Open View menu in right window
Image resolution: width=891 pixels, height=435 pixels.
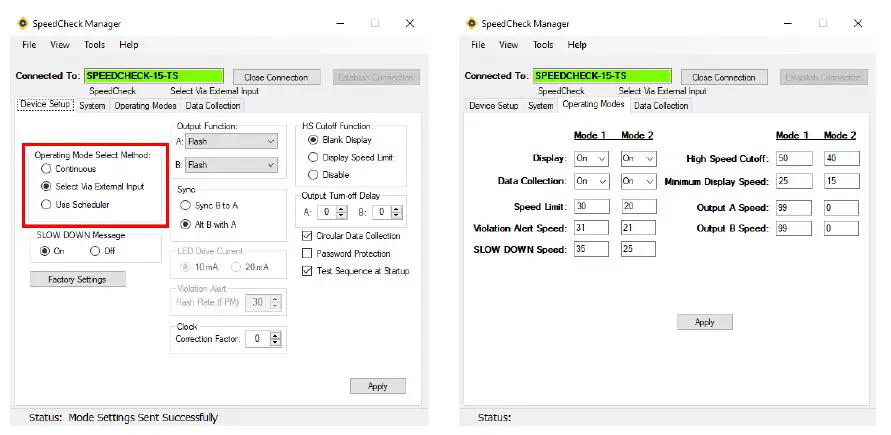[508, 45]
